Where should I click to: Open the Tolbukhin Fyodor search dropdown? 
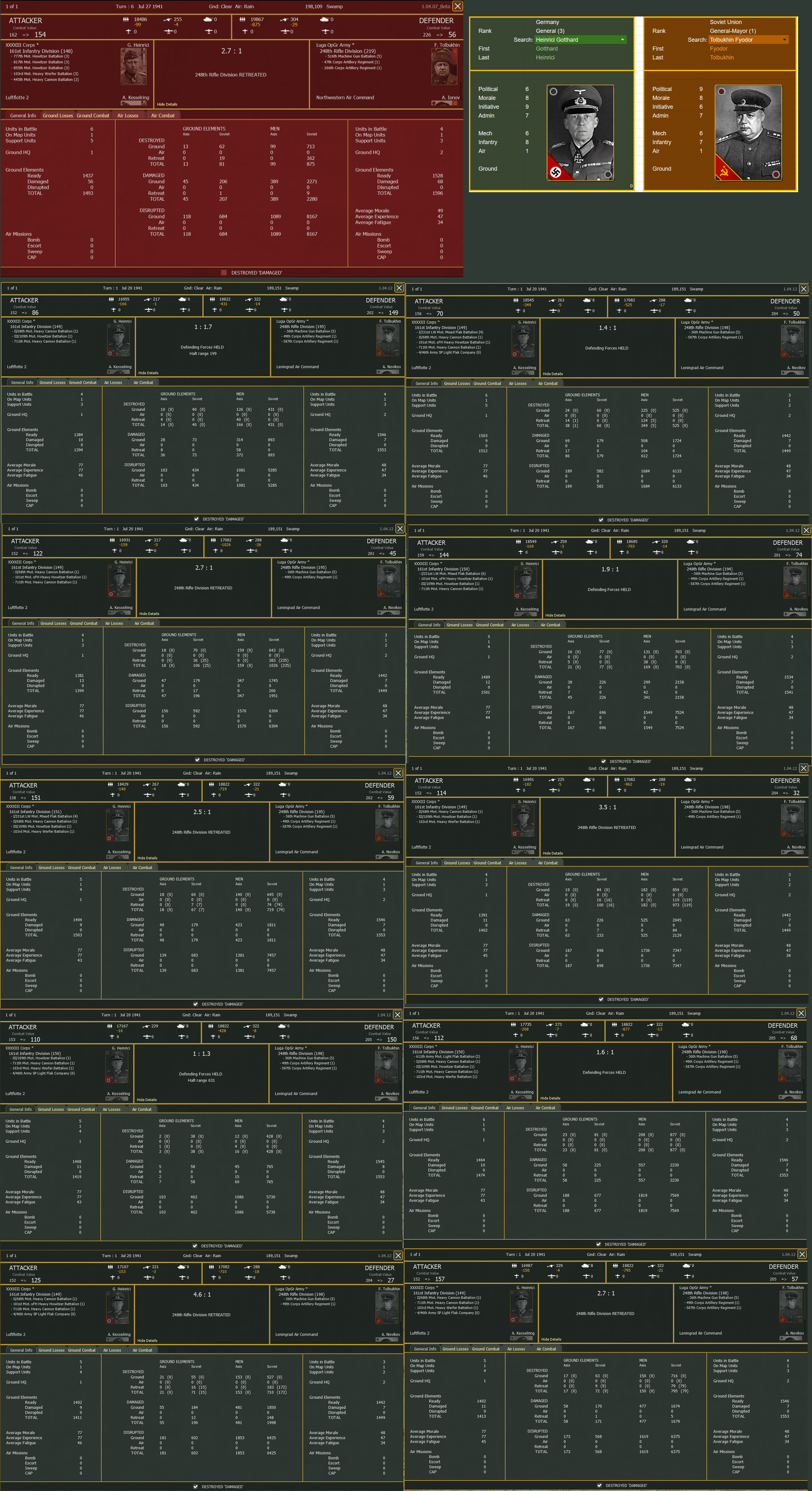click(x=784, y=40)
